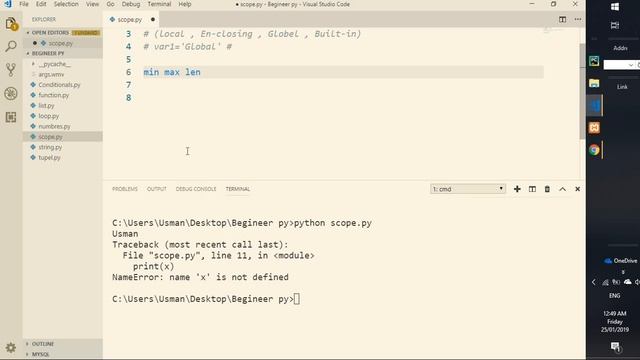This screenshot has height=360, width=640.
Task: Click the terminal command prompt input
Action: tap(296, 299)
